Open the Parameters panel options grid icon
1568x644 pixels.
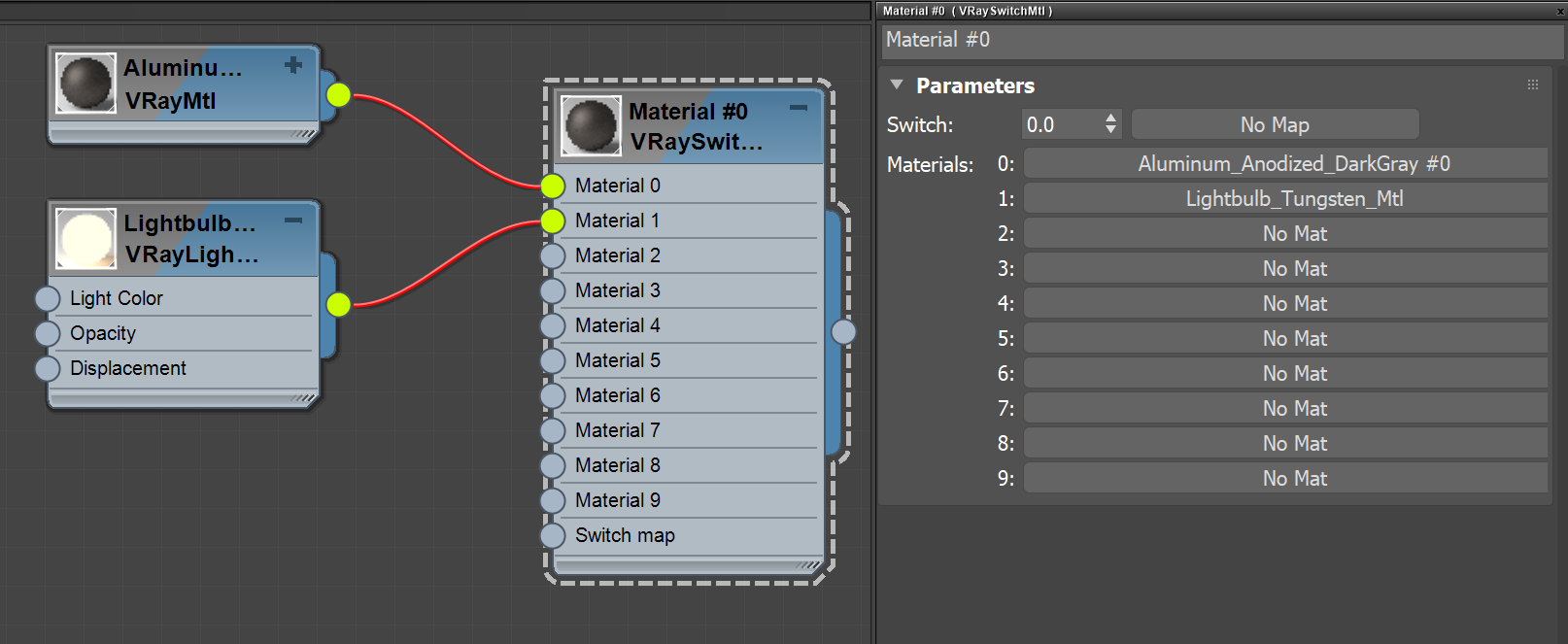pyautogui.click(x=1533, y=85)
